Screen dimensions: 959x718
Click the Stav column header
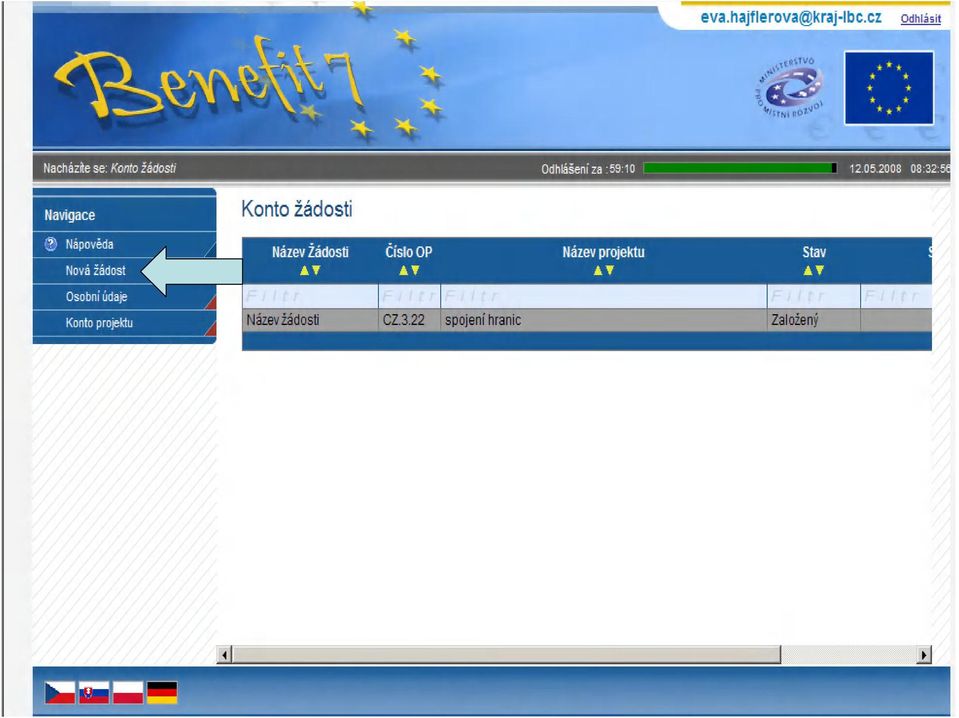click(814, 252)
